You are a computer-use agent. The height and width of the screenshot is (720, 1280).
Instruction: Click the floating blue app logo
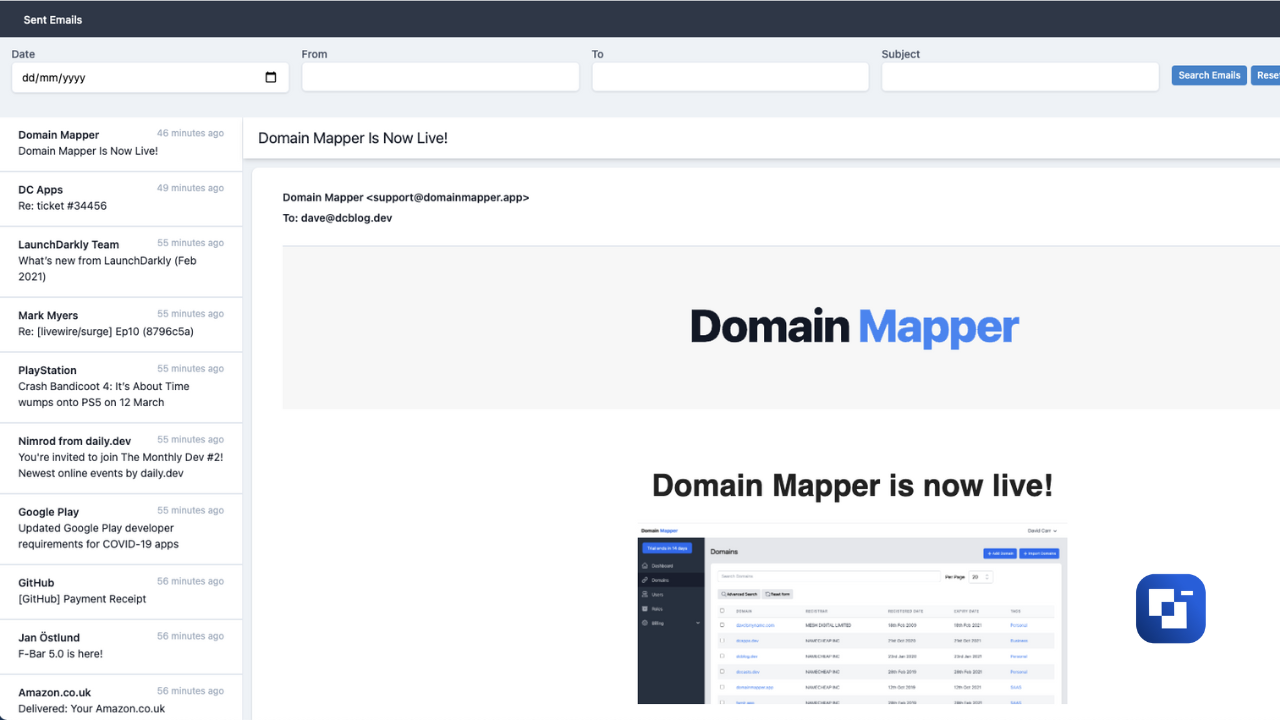pos(1170,608)
